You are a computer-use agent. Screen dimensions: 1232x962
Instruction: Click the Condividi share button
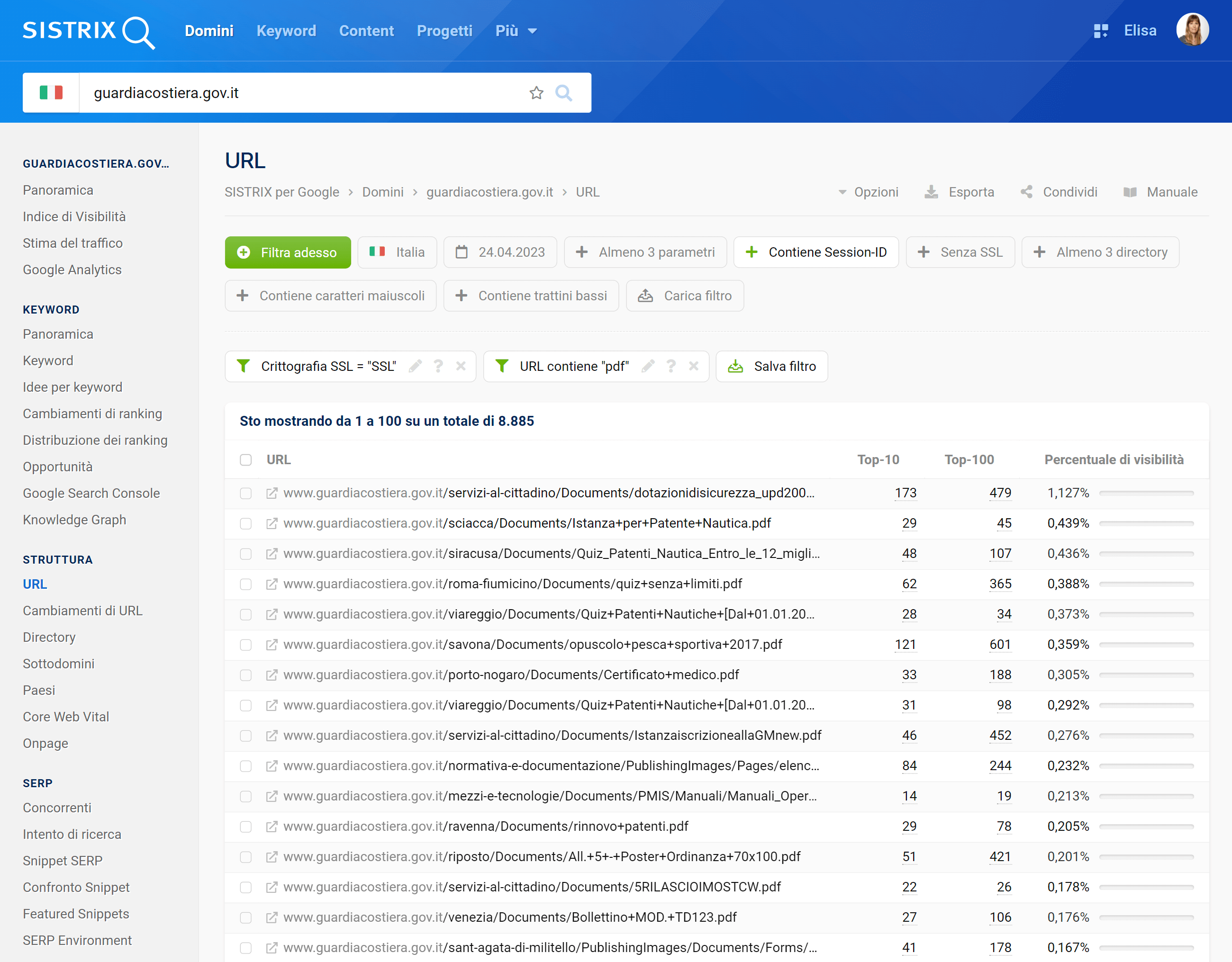click(1059, 192)
